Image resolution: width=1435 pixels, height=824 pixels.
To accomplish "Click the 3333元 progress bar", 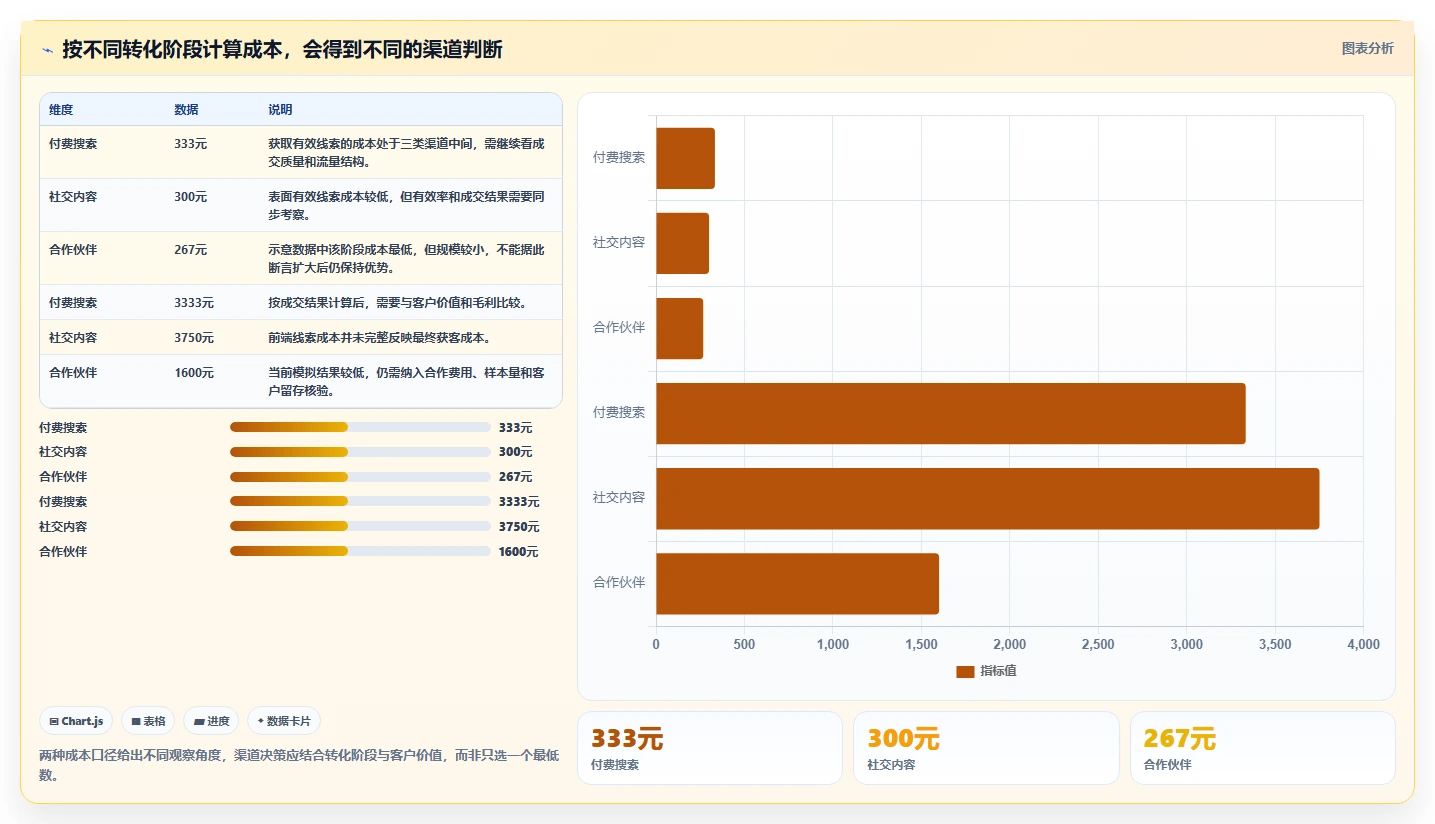I will [360, 501].
